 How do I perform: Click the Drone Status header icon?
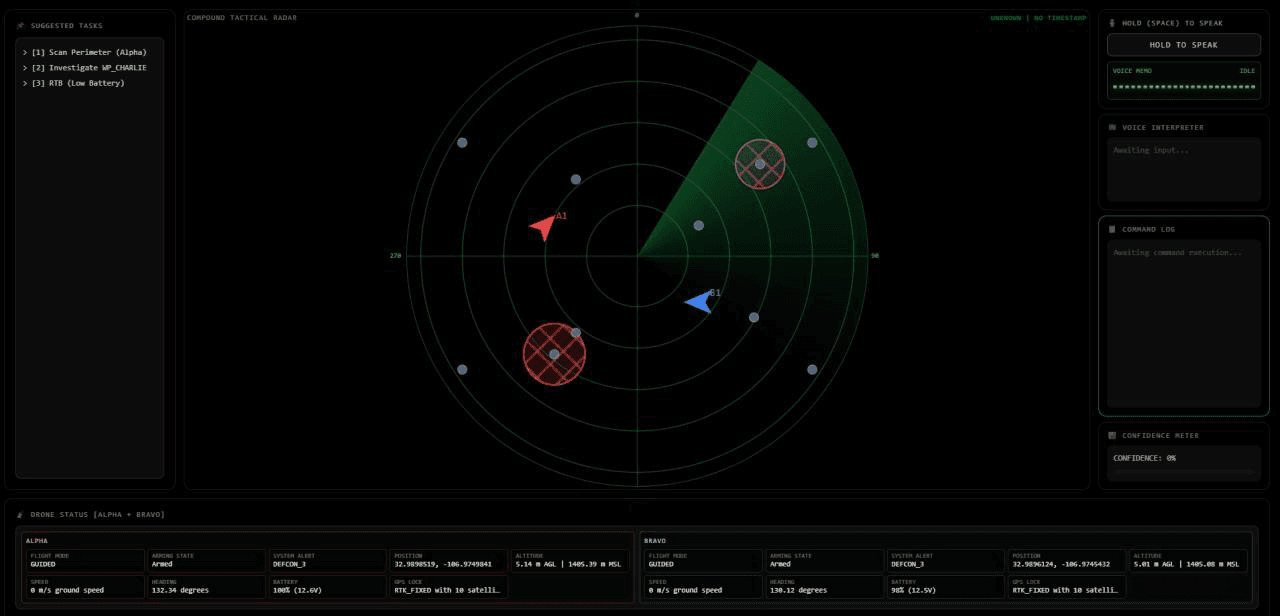pos(21,514)
